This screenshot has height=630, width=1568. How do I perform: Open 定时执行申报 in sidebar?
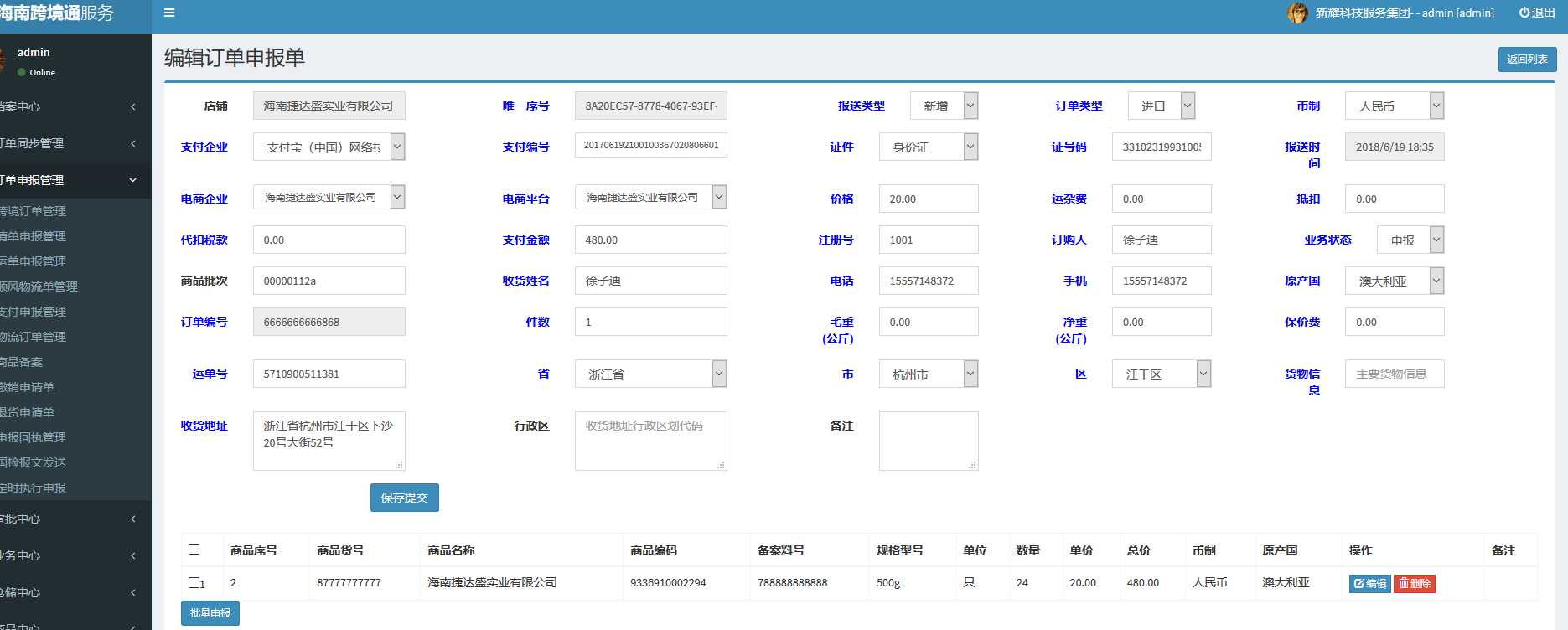pos(34,488)
